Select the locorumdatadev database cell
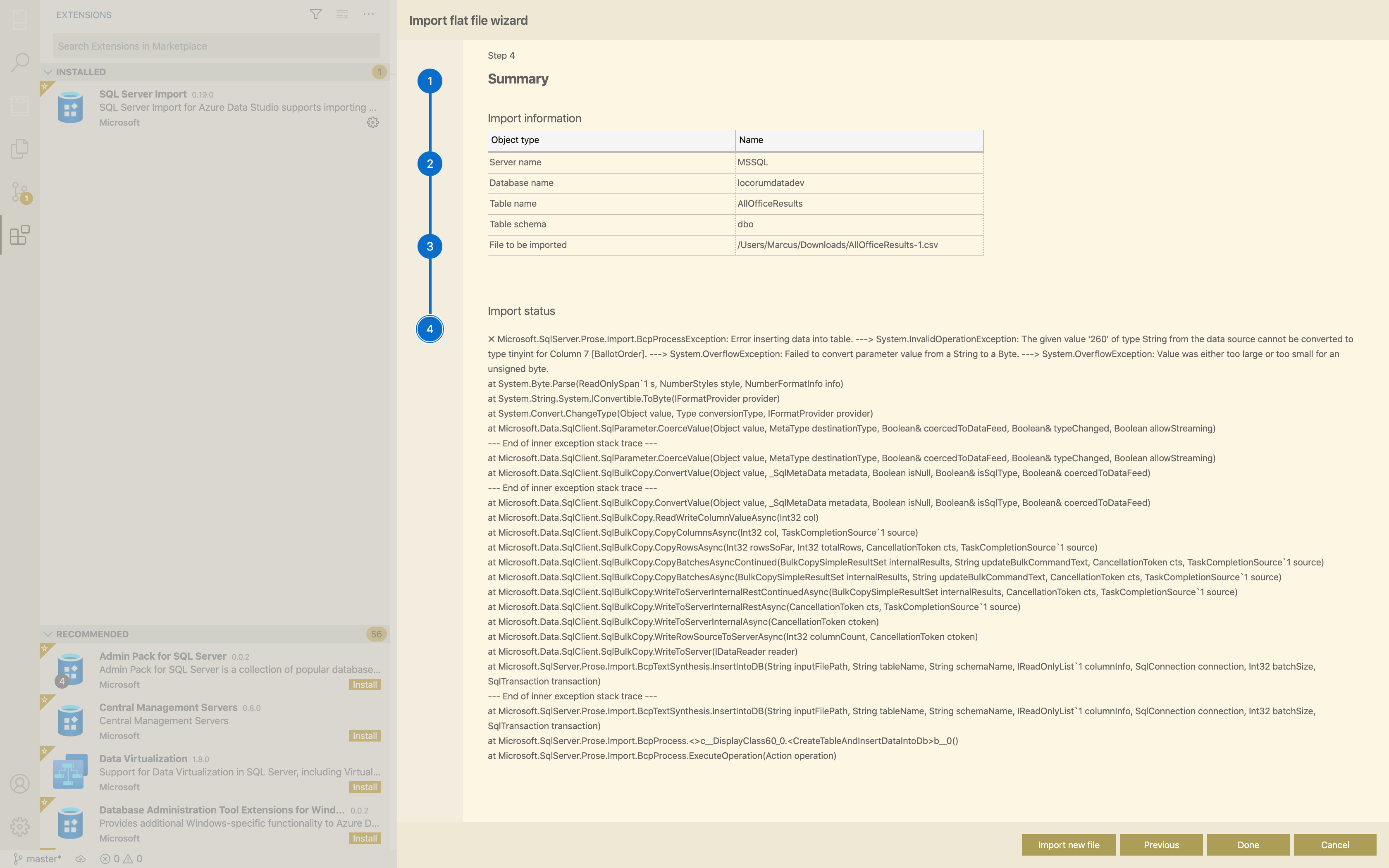Image resolution: width=1389 pixels, height=868 pixels. coord(859,183)
